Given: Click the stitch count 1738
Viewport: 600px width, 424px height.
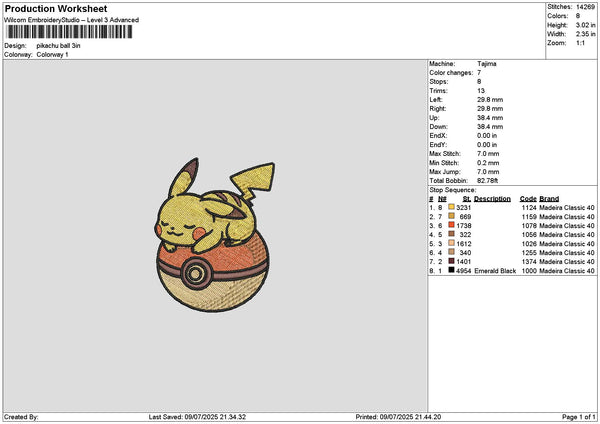Looking at the screenshot, I should 463,225.
